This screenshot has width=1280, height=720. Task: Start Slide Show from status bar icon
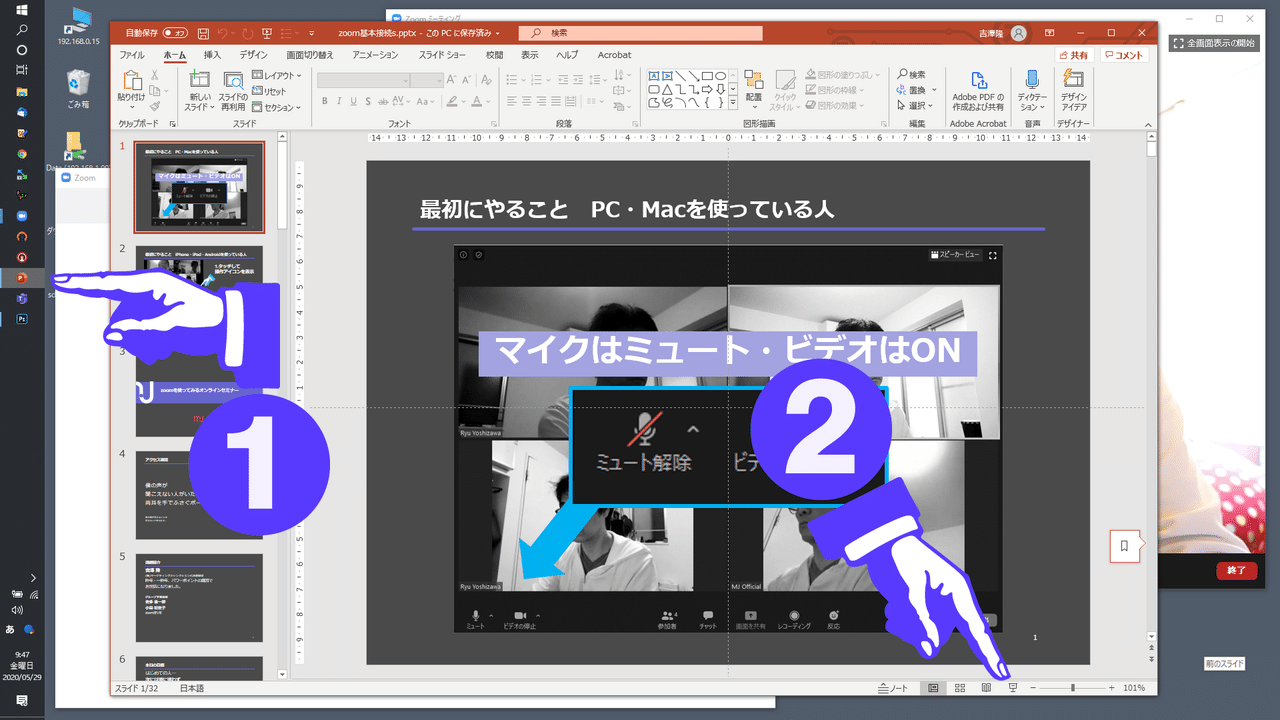(x=1013, y=688)
